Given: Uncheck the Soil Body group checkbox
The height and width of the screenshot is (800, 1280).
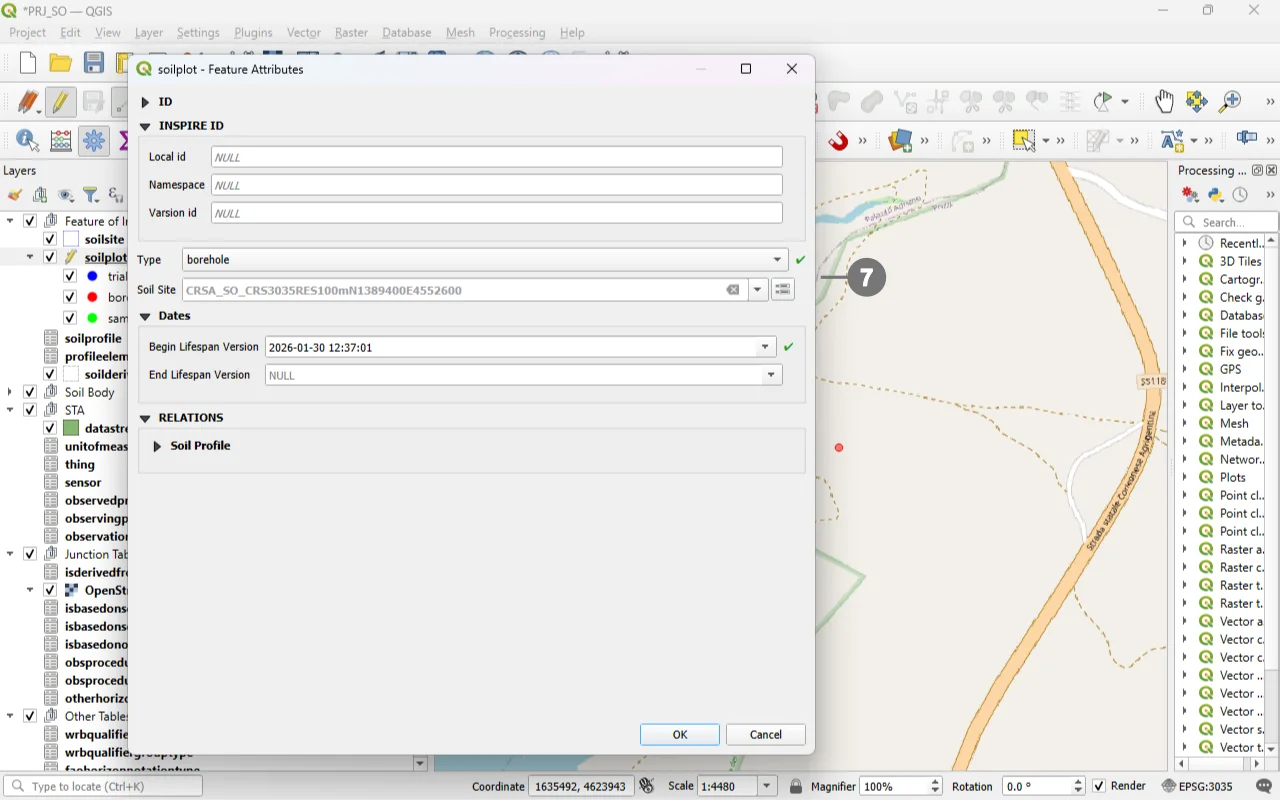Looking at the screenshot, I should (x=30, y=392).
